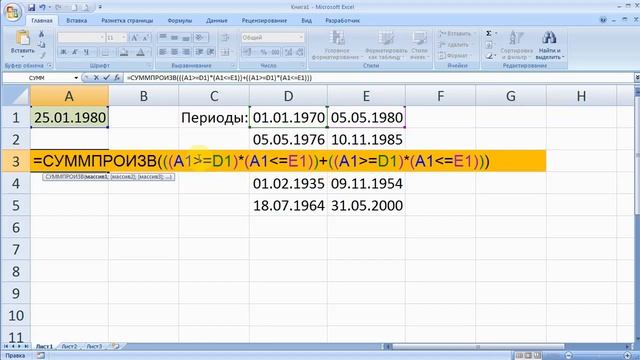Image resolution: width=640 pixels, height=360 pixels.
Task: Increase decimal places
Action: pos(289,52)
